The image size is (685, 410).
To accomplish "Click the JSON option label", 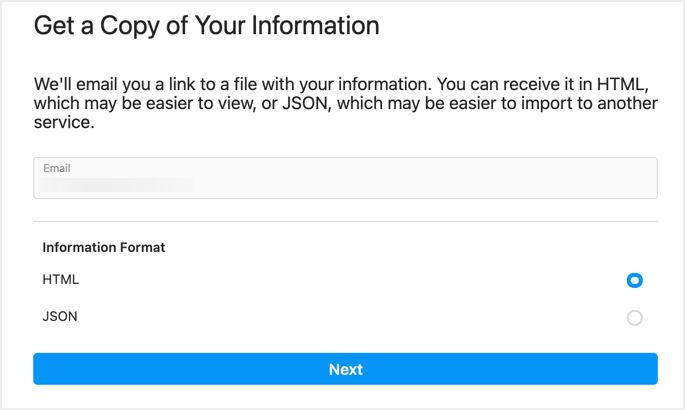I will tap(60, 317).
